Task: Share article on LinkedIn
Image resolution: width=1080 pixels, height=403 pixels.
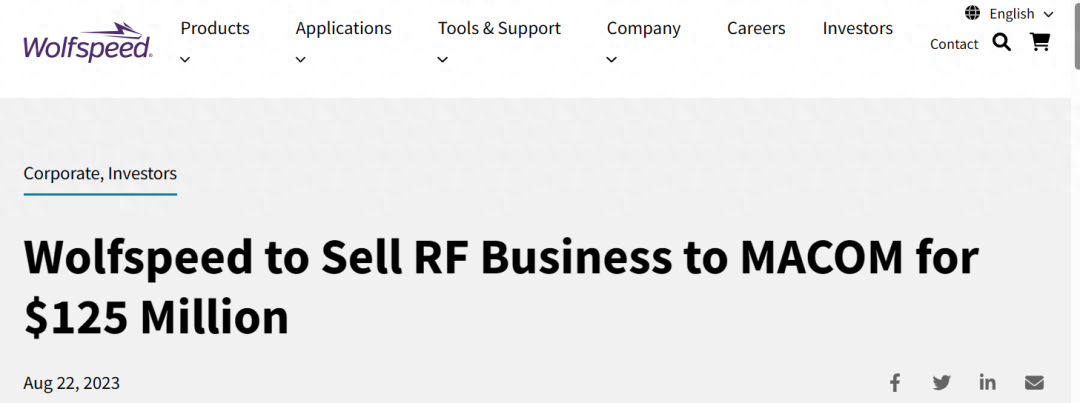Action: pos(988,382)
